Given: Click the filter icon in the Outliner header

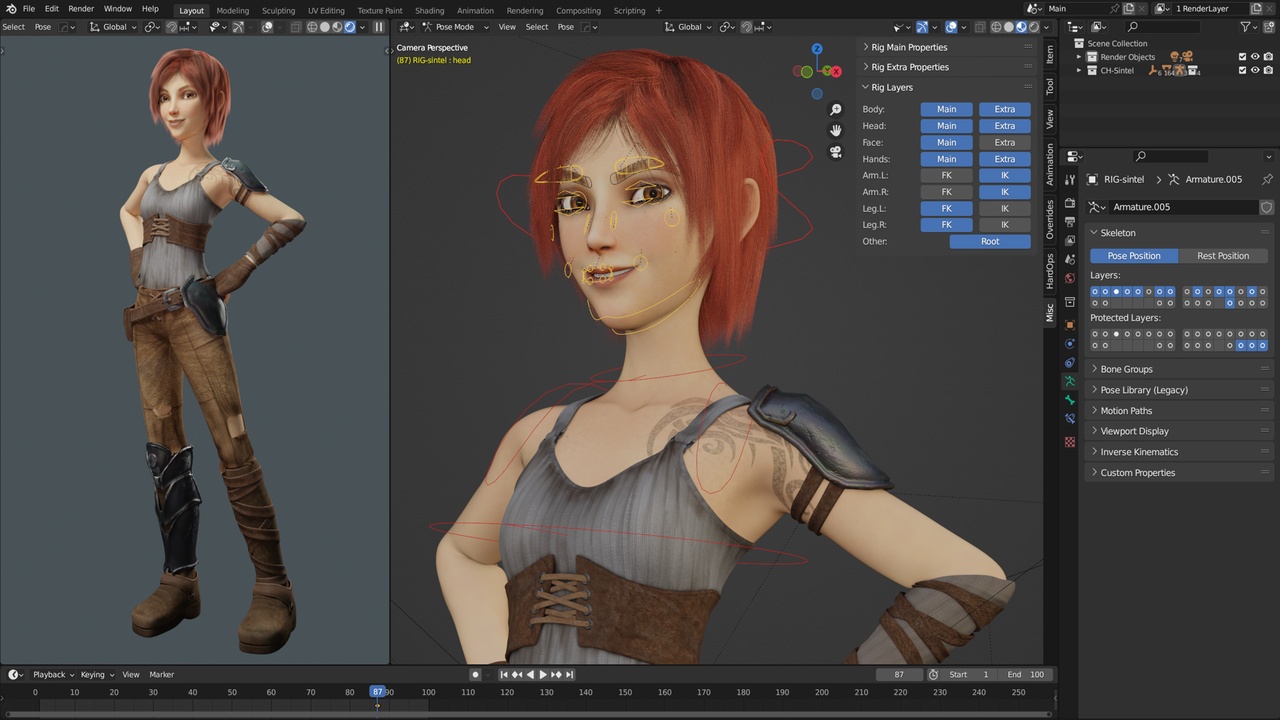Looking at the screenshot, I should pyautogui.click(x=1245, y=26).
